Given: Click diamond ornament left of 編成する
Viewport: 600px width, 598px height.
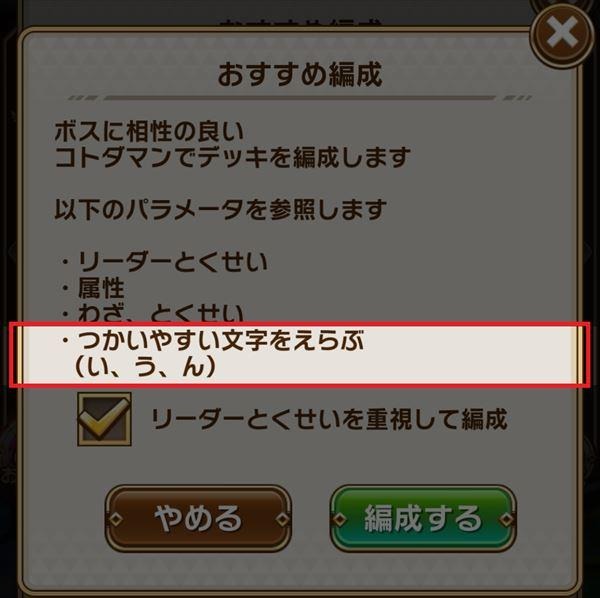Looking at the screenshot, I should (339, 519).
